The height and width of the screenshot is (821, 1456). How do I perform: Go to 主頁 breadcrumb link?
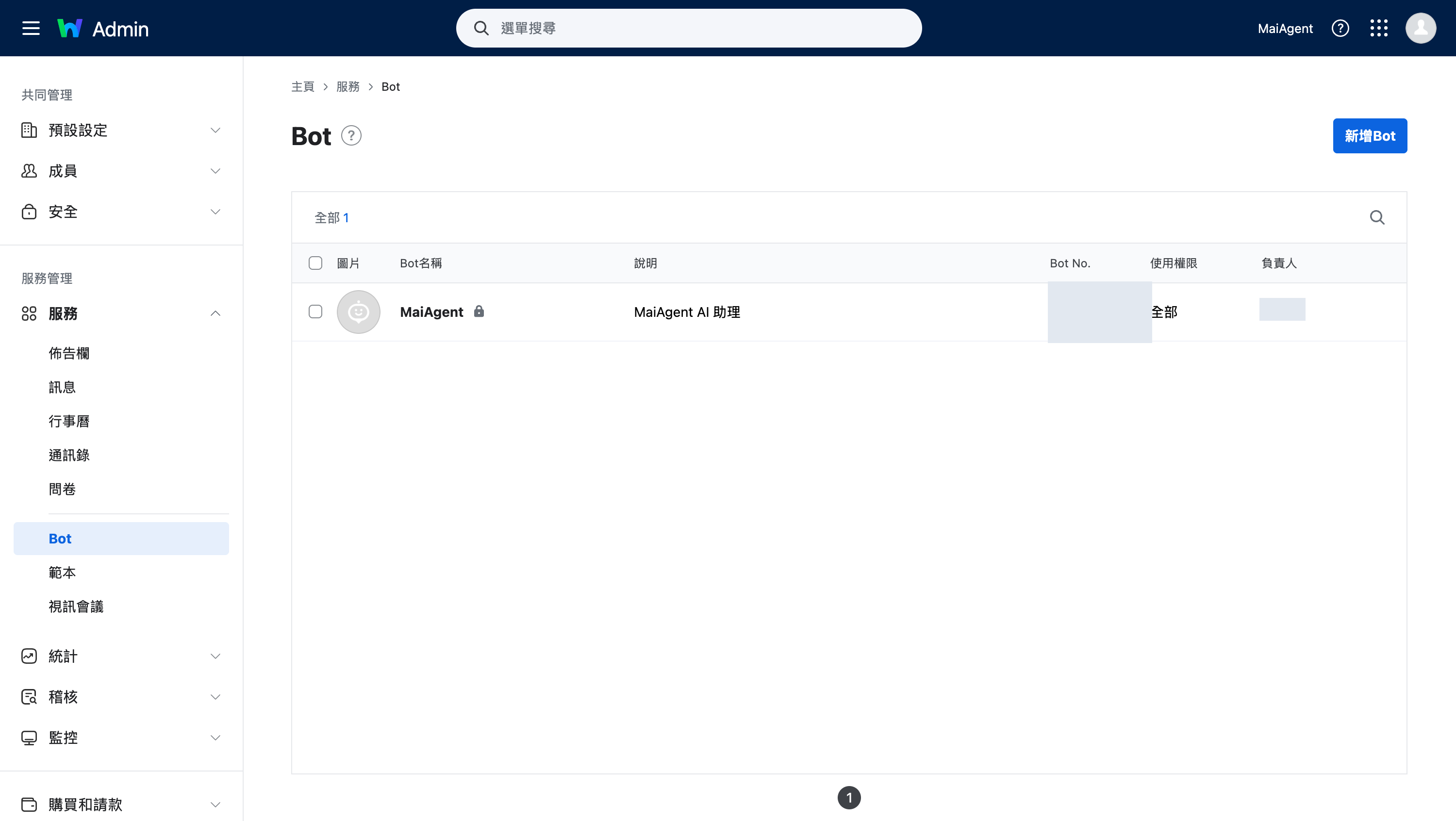(302, 86)
